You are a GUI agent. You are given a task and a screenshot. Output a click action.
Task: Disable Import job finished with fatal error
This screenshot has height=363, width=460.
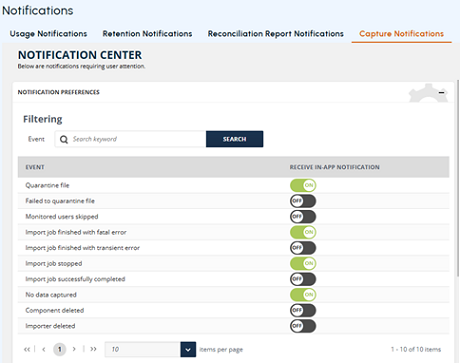pyautogui.click(x=303, y=232)
